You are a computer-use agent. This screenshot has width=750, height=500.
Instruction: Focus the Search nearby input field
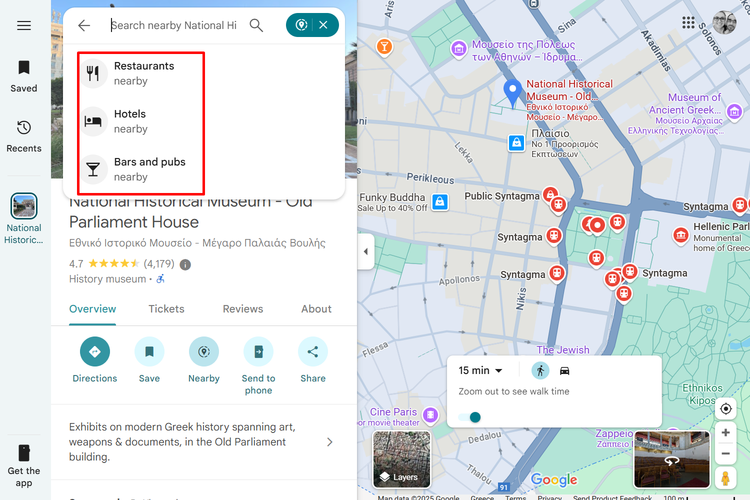coord(174,25)
